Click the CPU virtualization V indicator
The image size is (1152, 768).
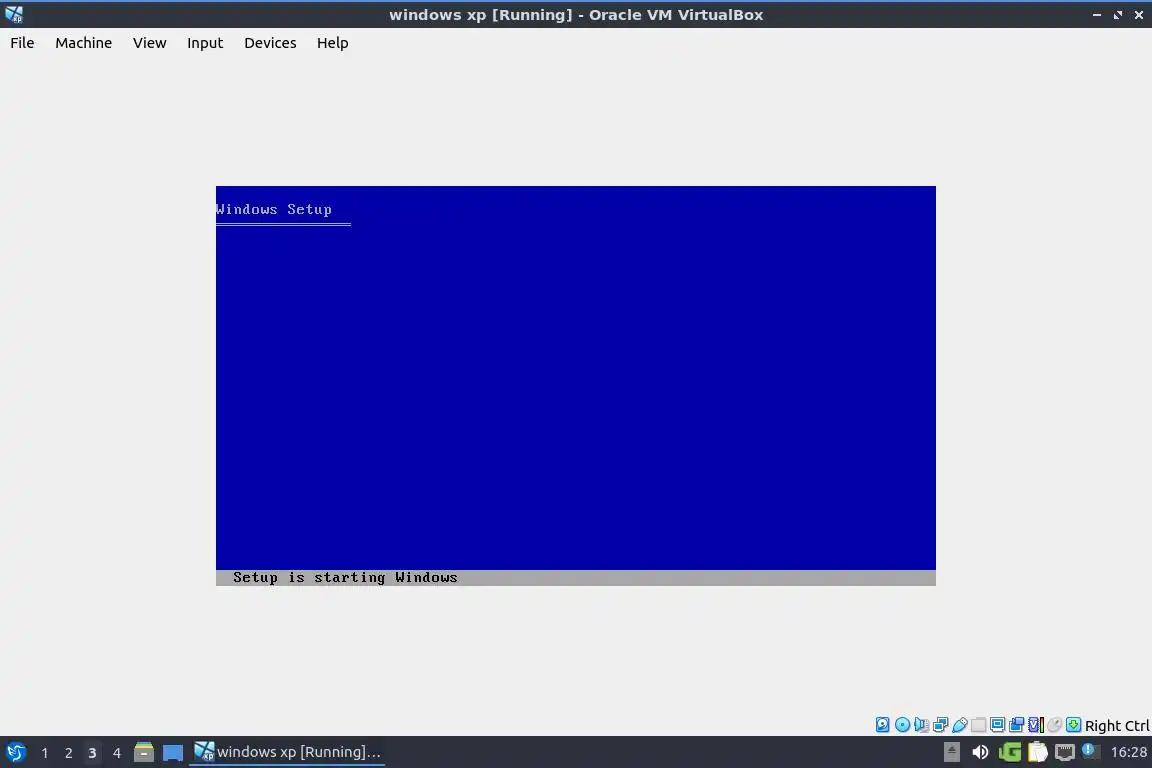pos(1036,725)
